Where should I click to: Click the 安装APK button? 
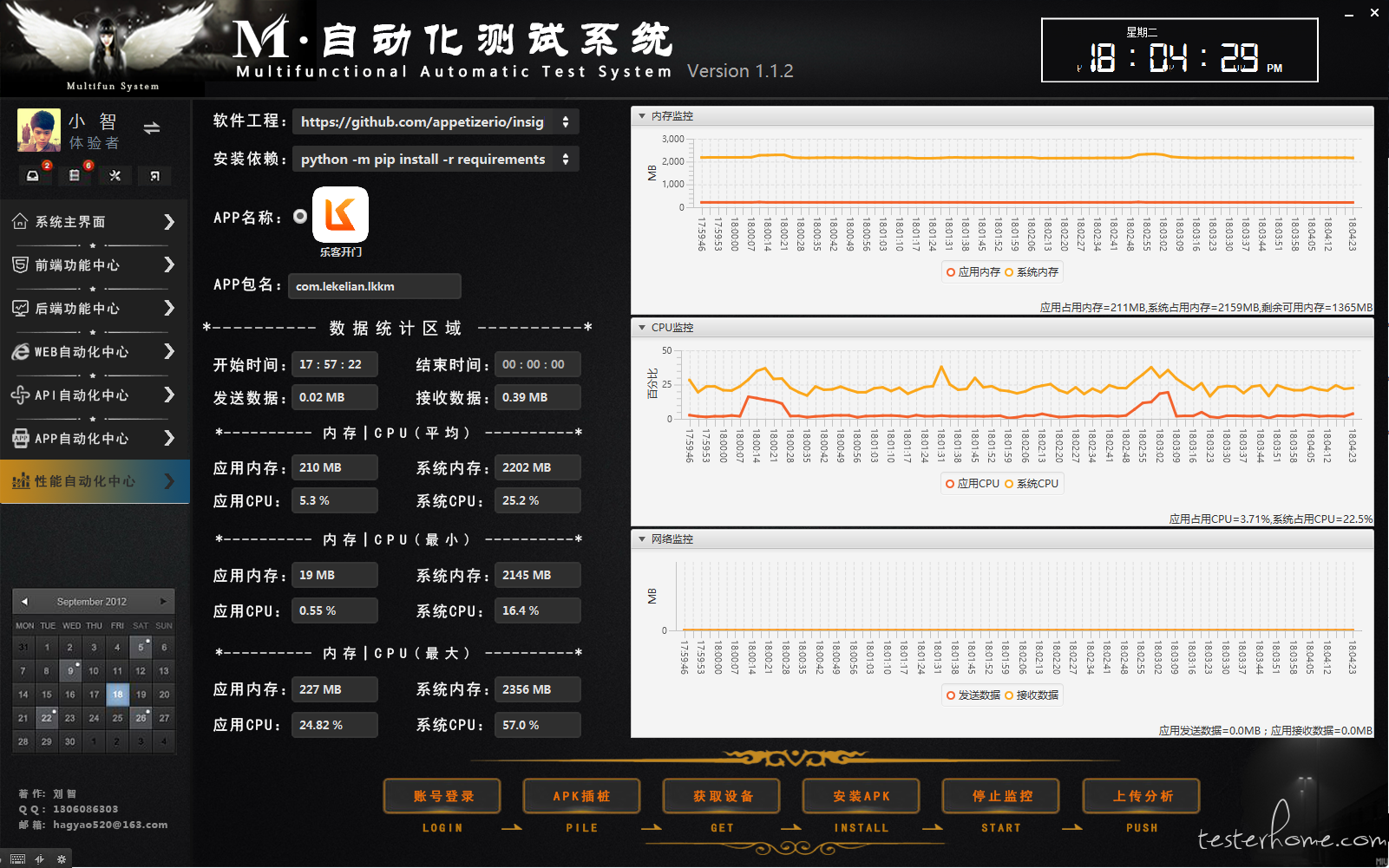[862, 796]
